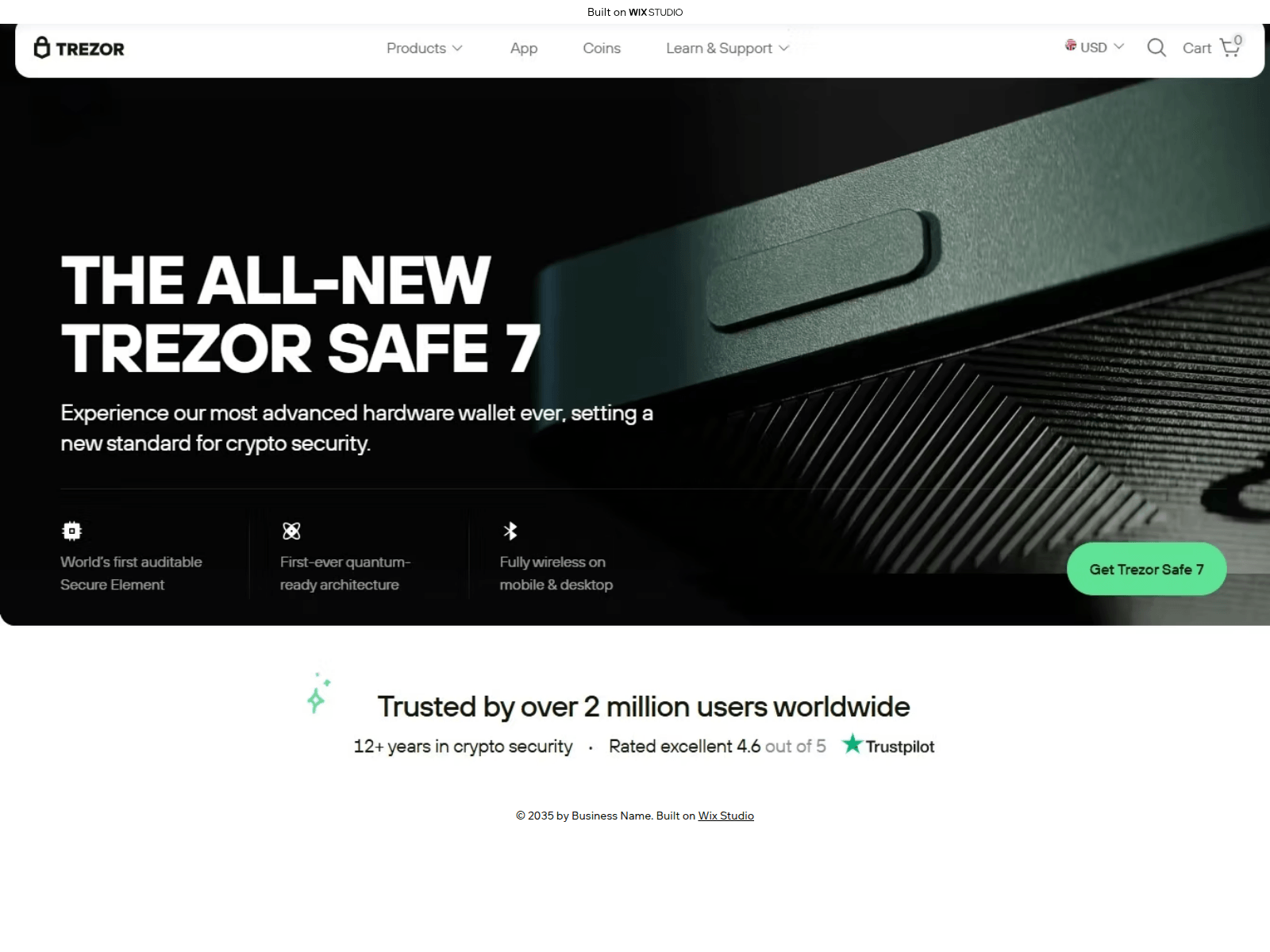
Task: Click the Get Trezor Safe 7 button
Action: pyautogui.click(x=1146, y=569)
